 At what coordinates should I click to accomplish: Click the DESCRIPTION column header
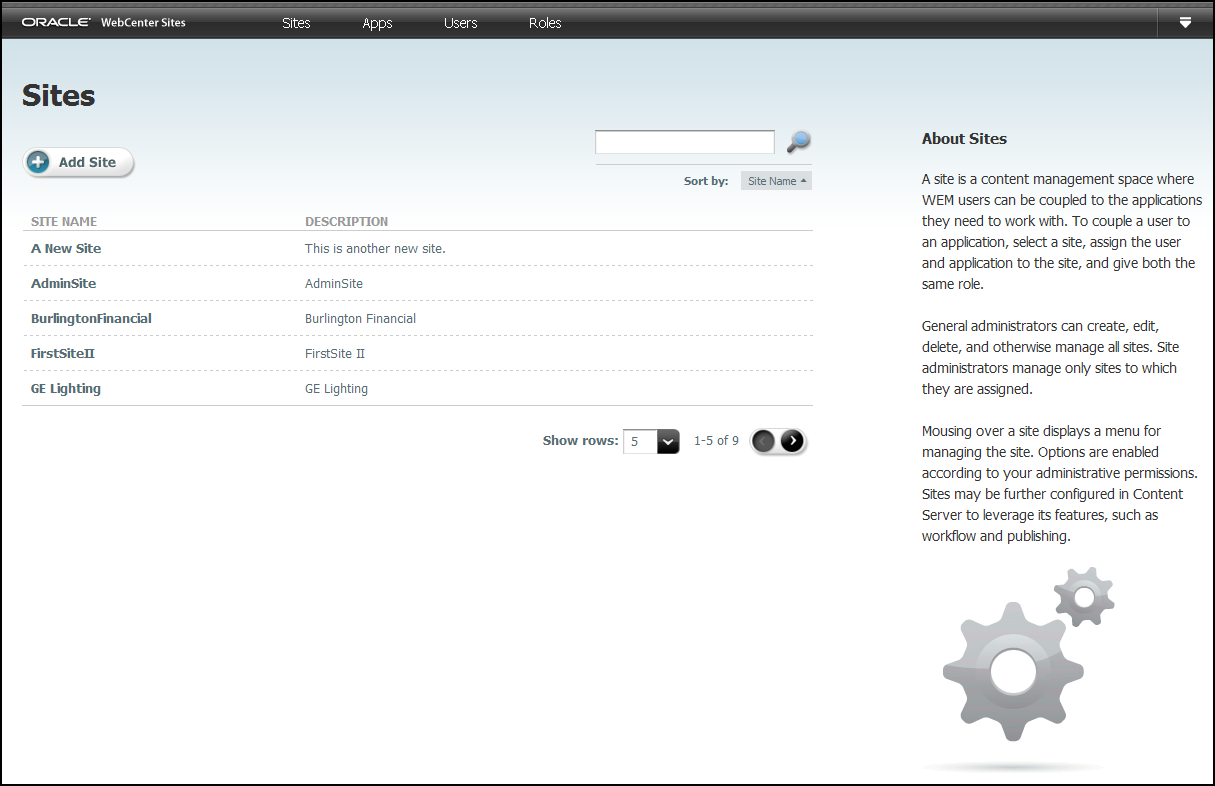[x=346, y=222]
